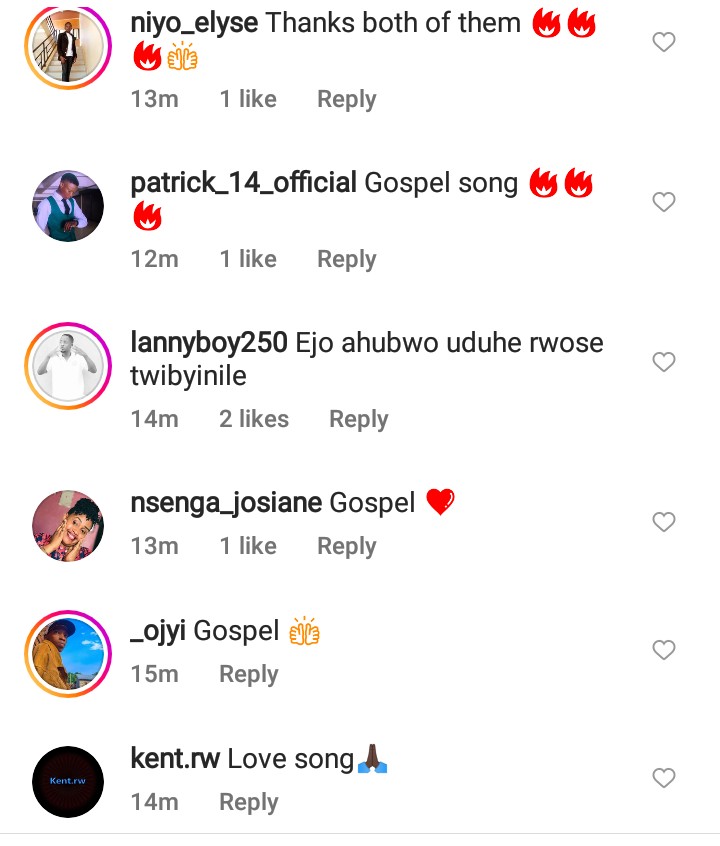This screenshot has height=846, width=720.
Task: Tap the heart beside kent.rw's comment
Action: [664, 778]
